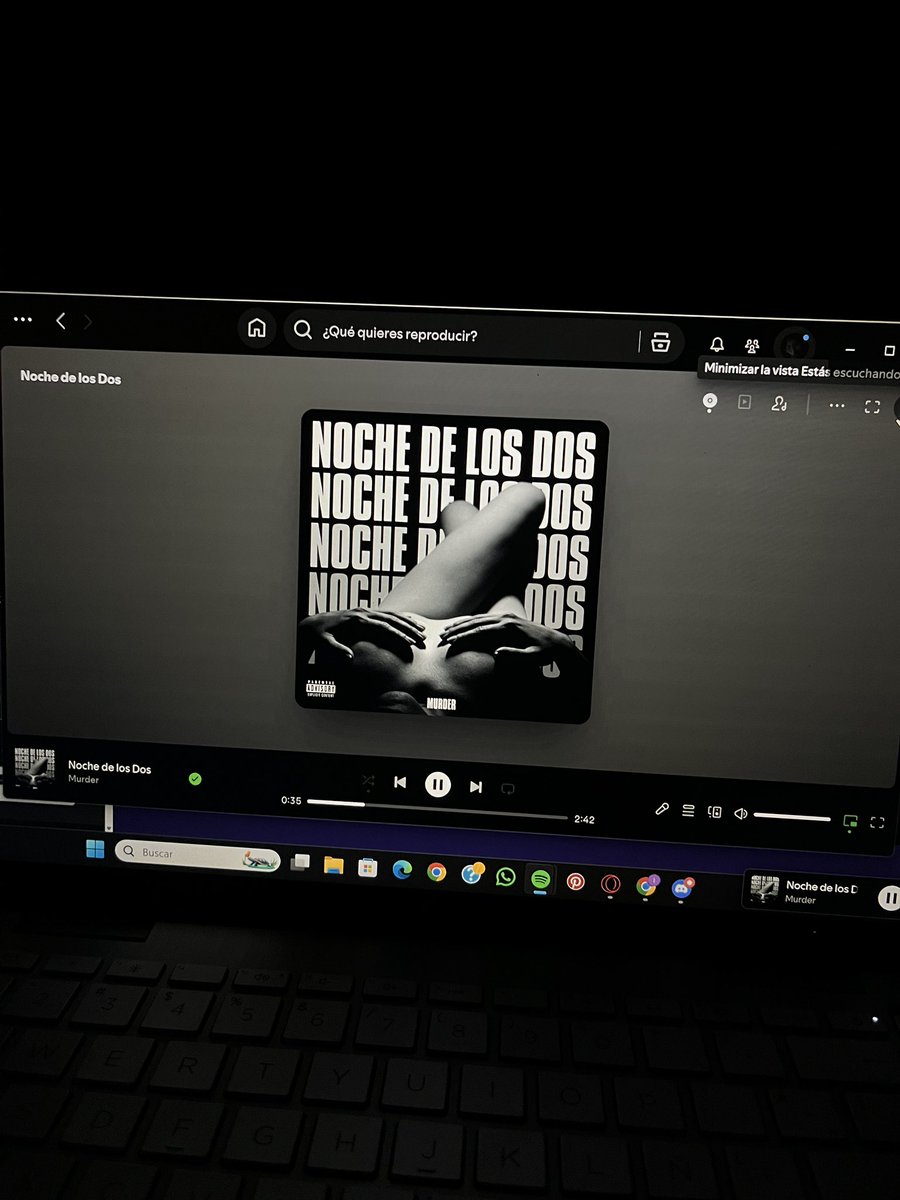Open song title link in player bar
Image resolution: width=900 pixels, height=1200 pixels.
(x=109, y=768)
